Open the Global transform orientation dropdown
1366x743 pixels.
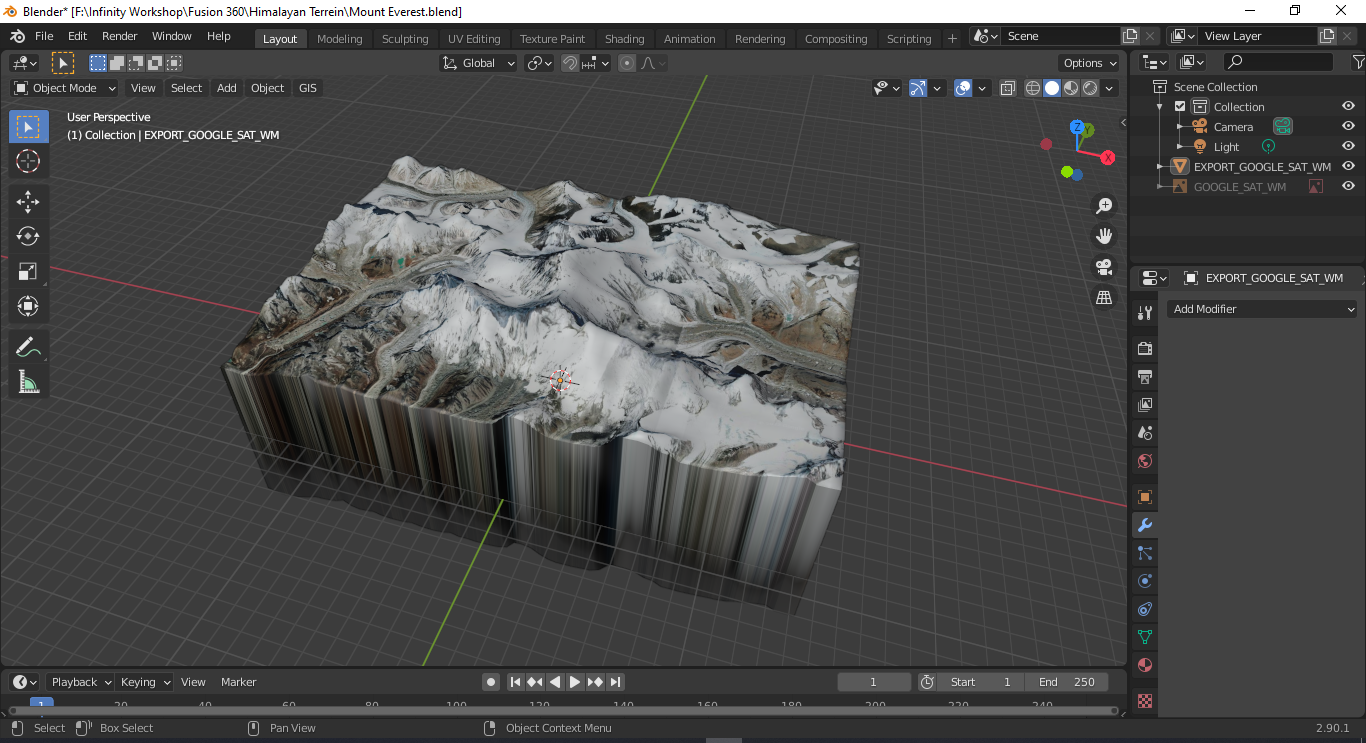coord(479,63)
